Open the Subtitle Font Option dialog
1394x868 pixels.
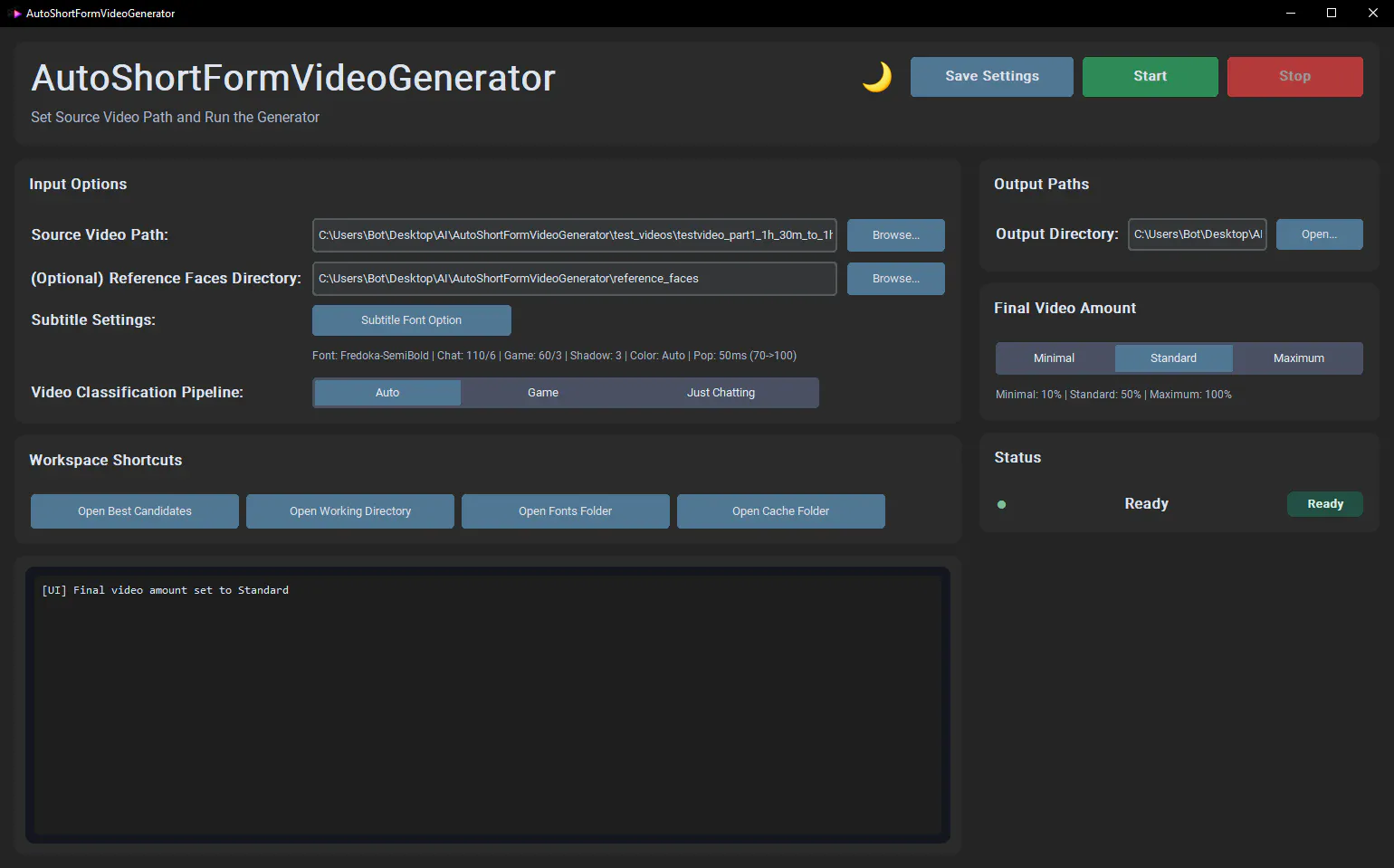click(x=412, y=320)
